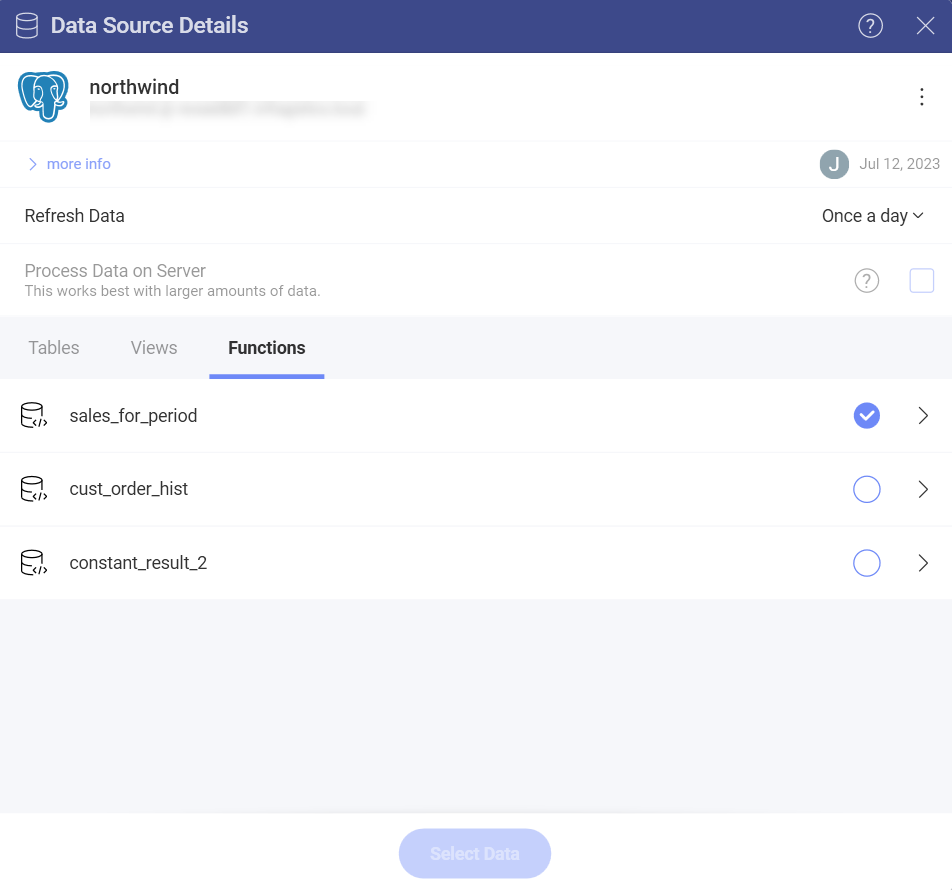Select the constant_result_2 radio button
The height and width of the screenshot is (890, 952).
[x=866, y=563]
